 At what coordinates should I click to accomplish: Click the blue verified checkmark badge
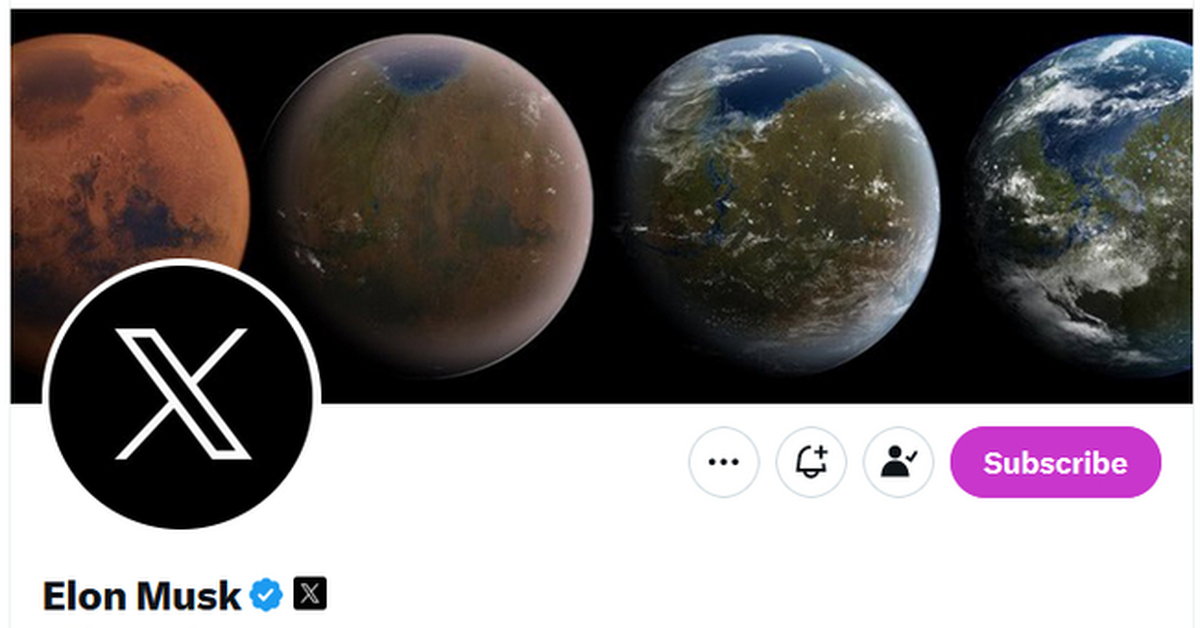266,594
